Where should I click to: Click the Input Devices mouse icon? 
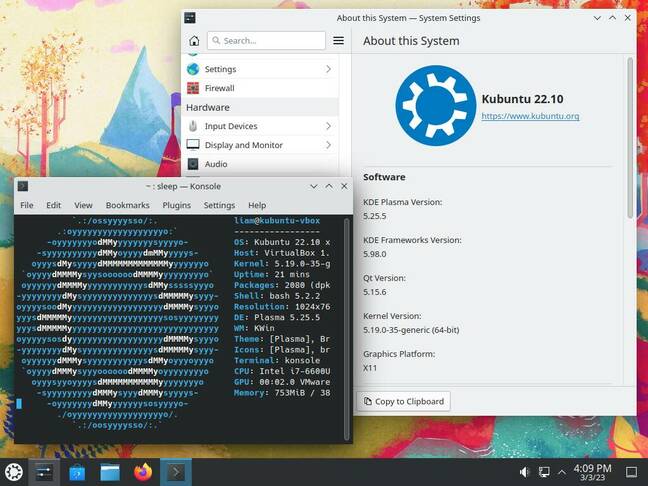click(x=193, y=126)
